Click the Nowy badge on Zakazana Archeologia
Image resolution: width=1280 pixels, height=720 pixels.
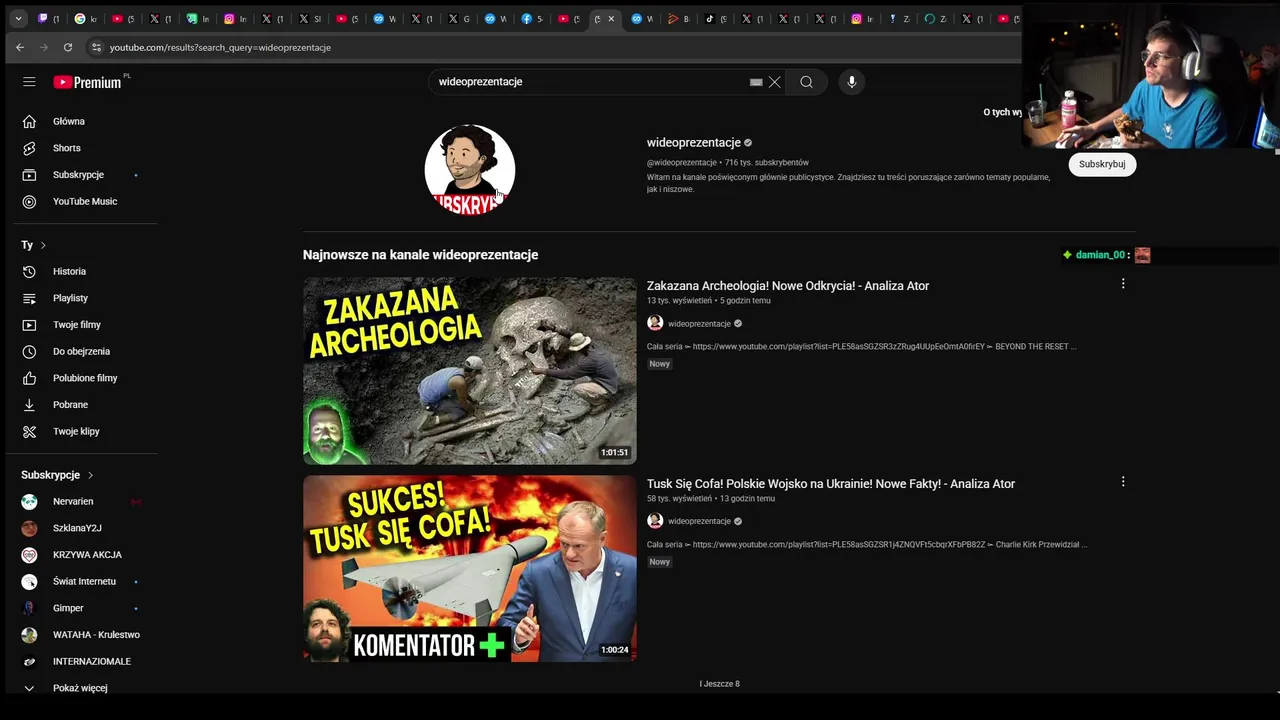click(x=659, y=364)
